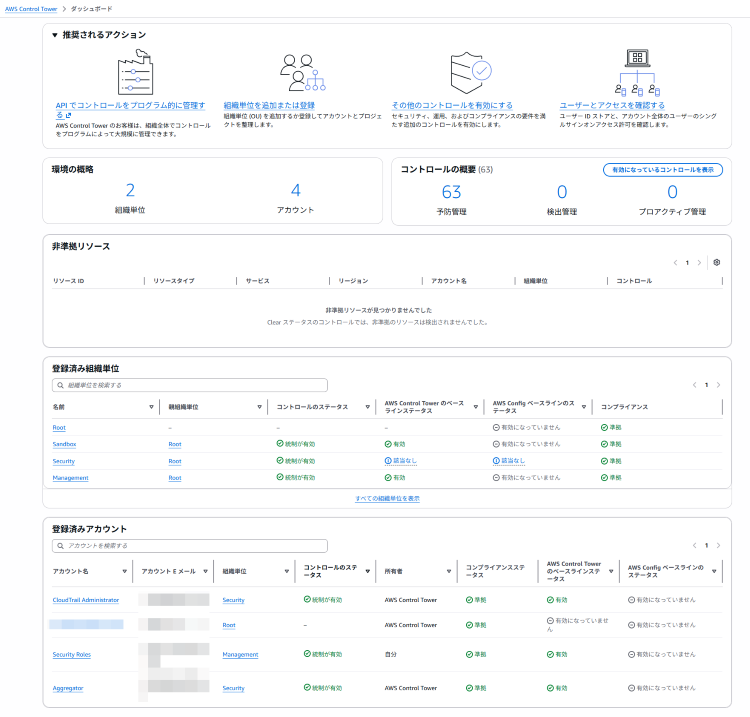750x717 pixels.
Task: Go to previous page in 登録済み組織単位 table
Action: coord(695,385)
